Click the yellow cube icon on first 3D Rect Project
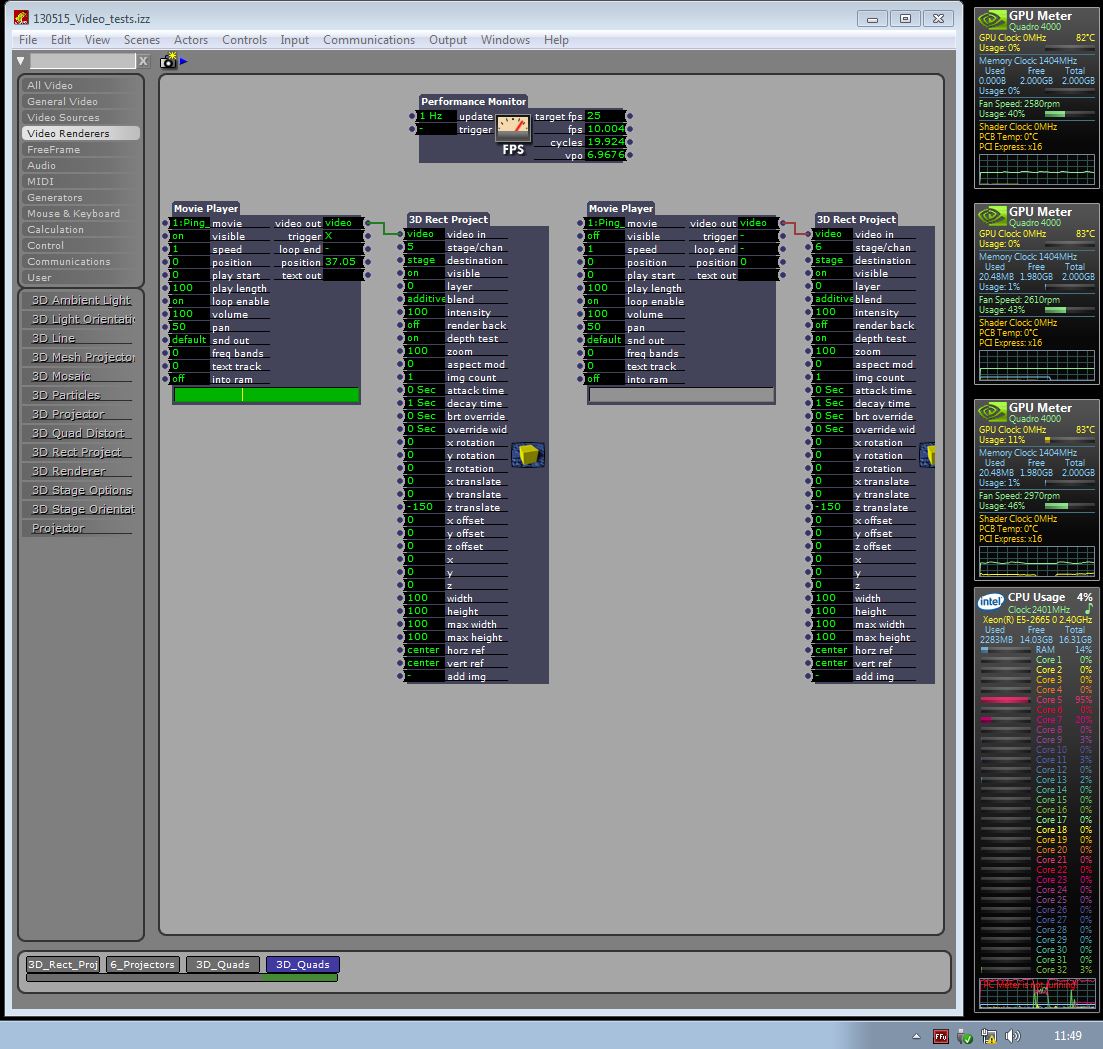 (528, 454)
